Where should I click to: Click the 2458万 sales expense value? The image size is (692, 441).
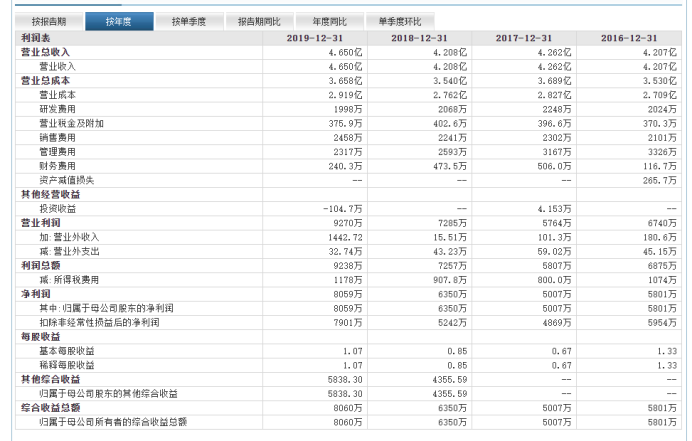point(348,138)
